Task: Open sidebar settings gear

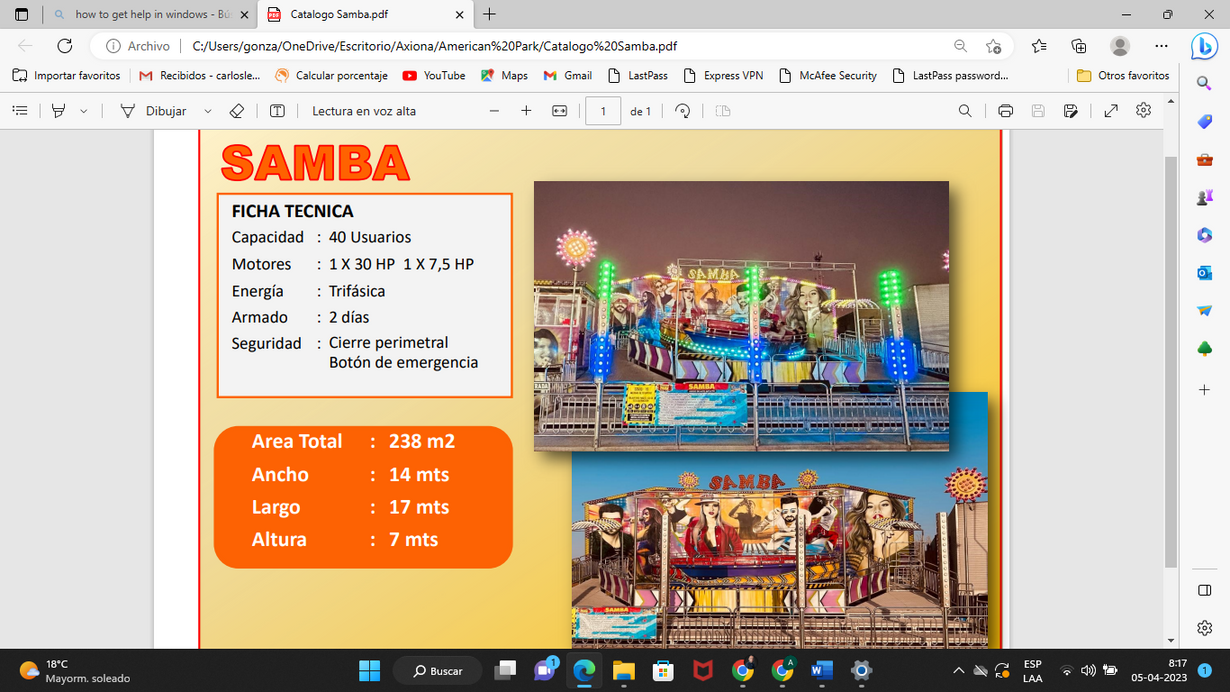Action: point(1204,628)
